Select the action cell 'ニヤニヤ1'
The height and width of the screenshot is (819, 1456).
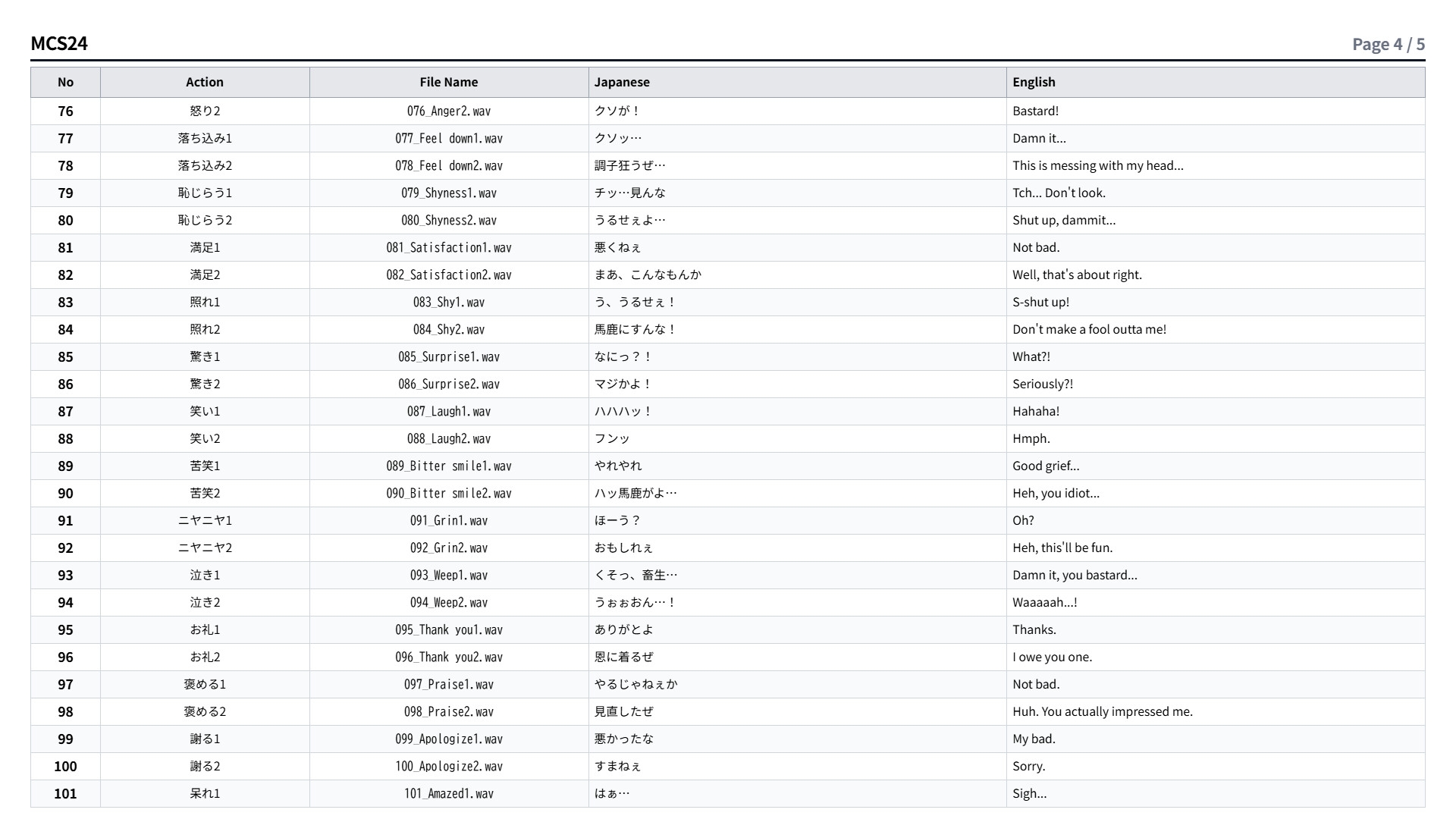[205, 520]
